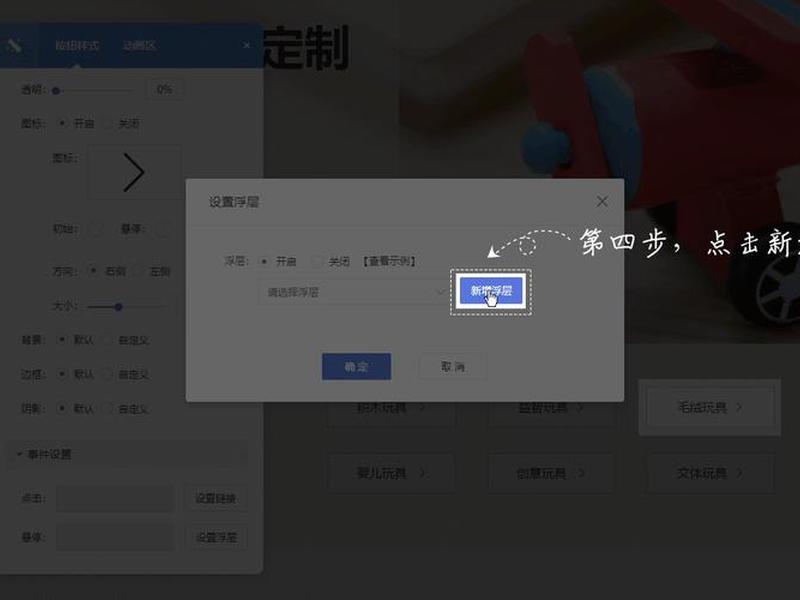This screenshot has width=800, height=600.
Task: Cancel the 设置浮层 dialog with 取消
Action: pyautogui.click(x=453, y=366)
